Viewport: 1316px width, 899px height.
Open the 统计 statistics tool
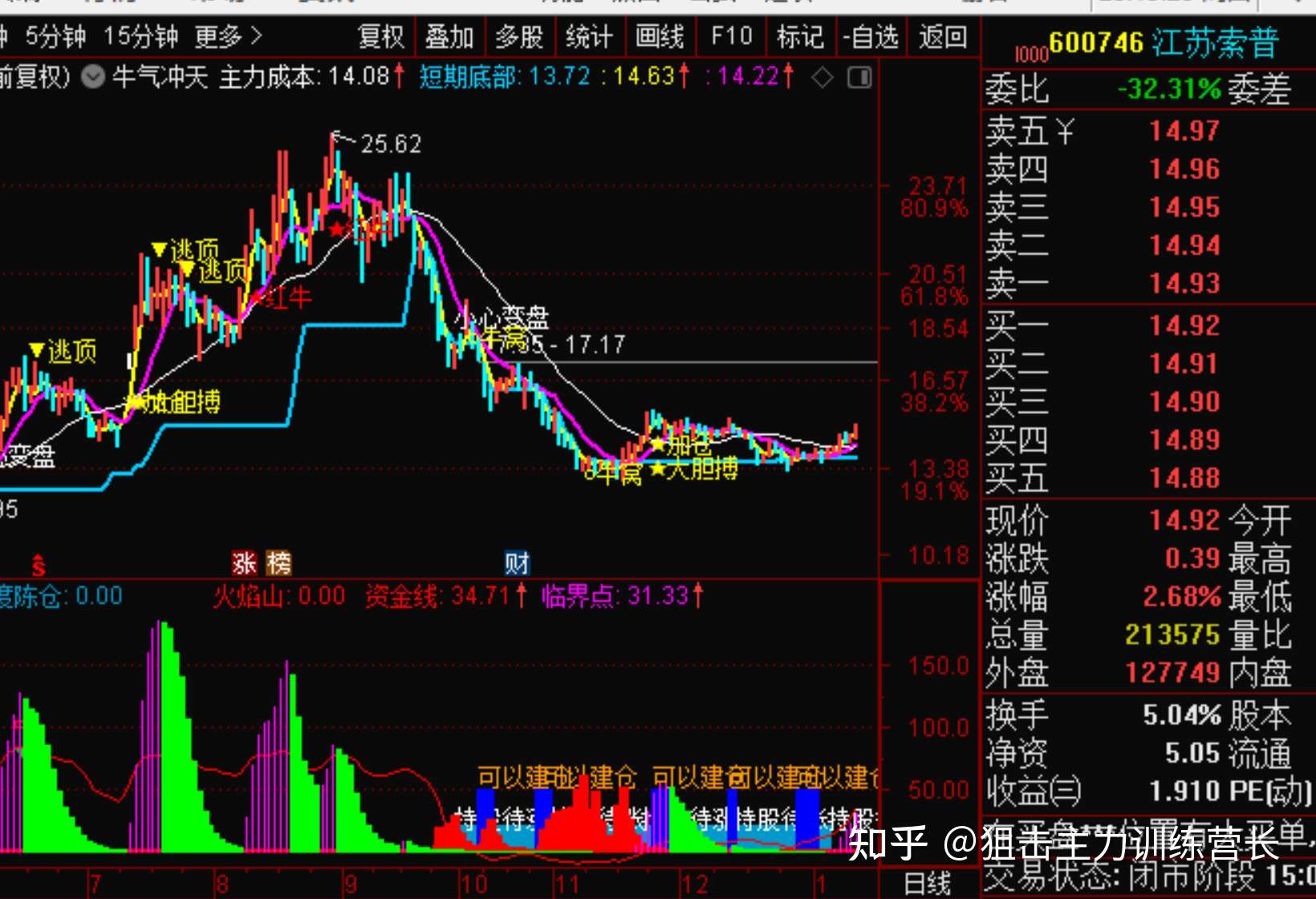(591, 36)
